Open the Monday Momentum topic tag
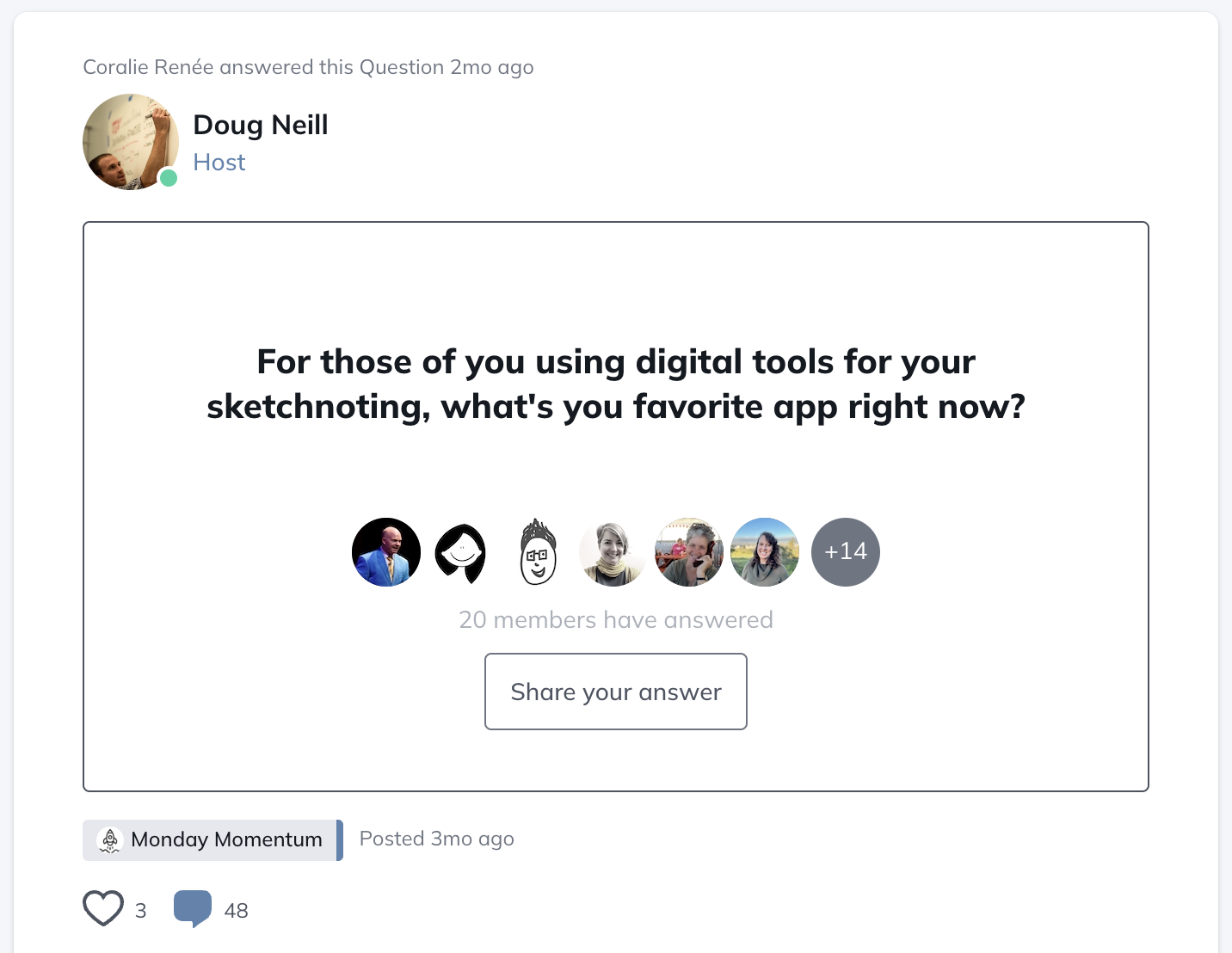1232x953 pixels. 213,840
